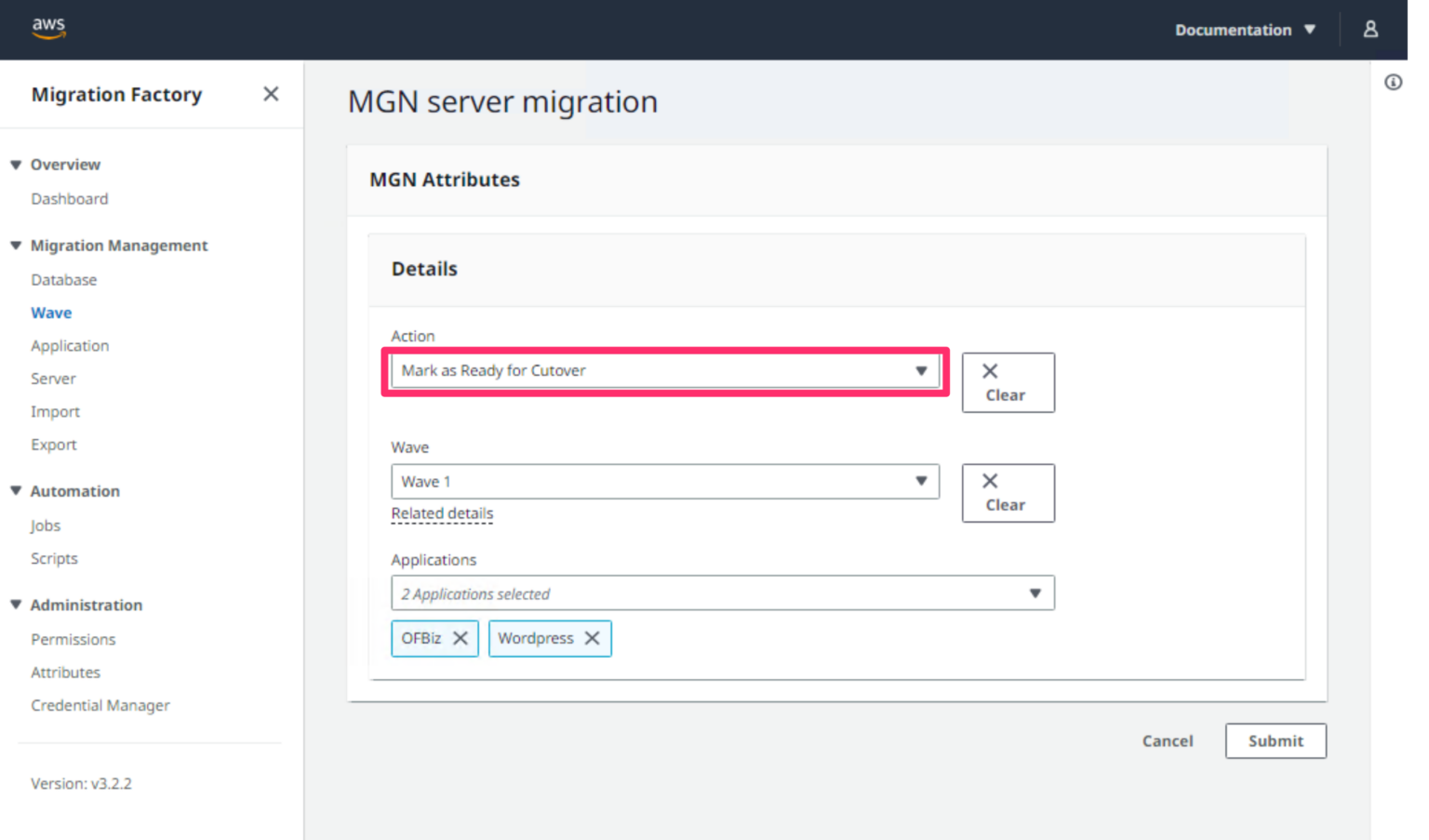Select Dashboard in the sidebar
Screen dimensions: 1429x840
[x=70, y=198]
